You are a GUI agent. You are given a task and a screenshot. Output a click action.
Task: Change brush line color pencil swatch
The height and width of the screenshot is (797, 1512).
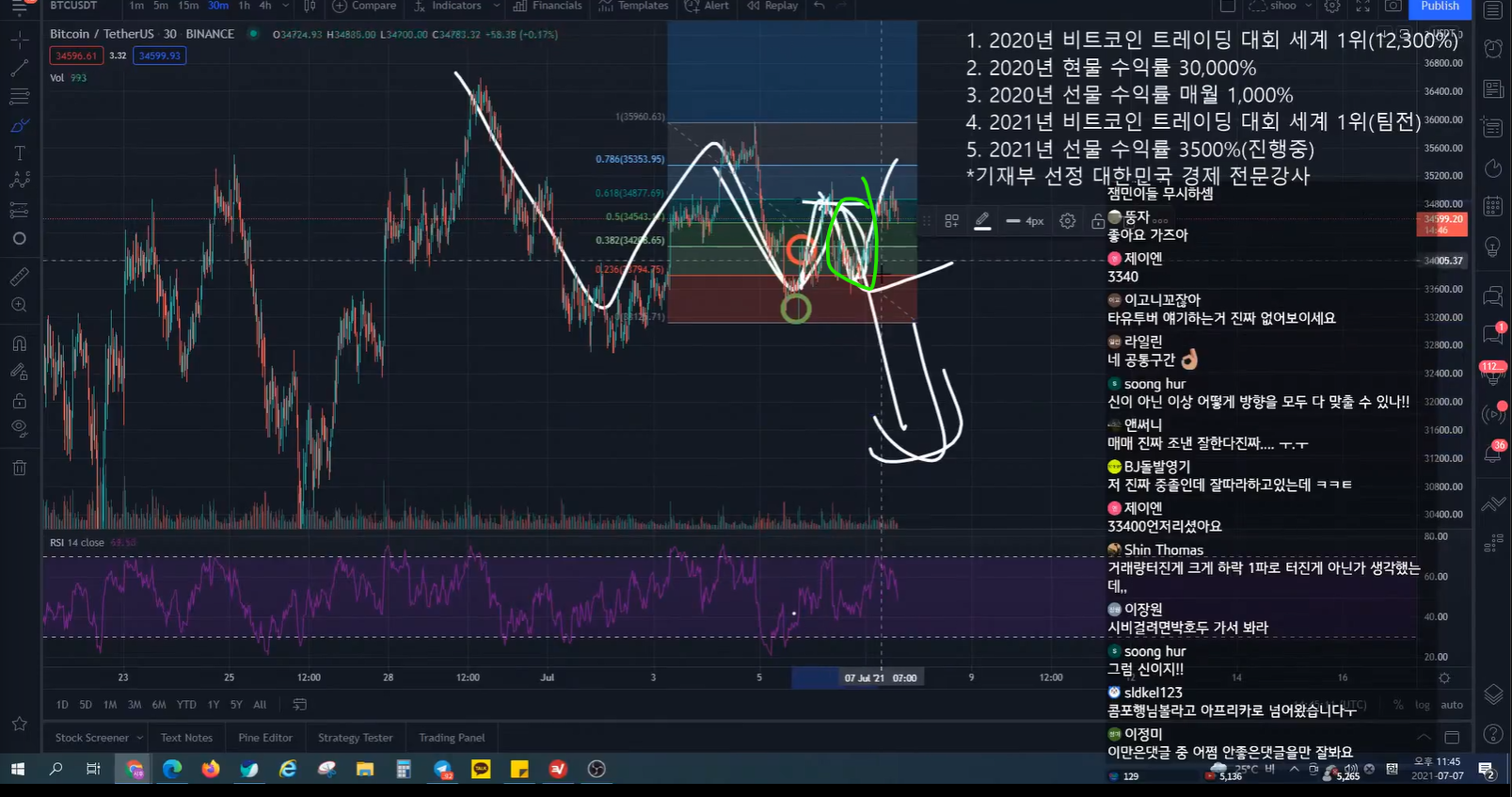[982, 220]
